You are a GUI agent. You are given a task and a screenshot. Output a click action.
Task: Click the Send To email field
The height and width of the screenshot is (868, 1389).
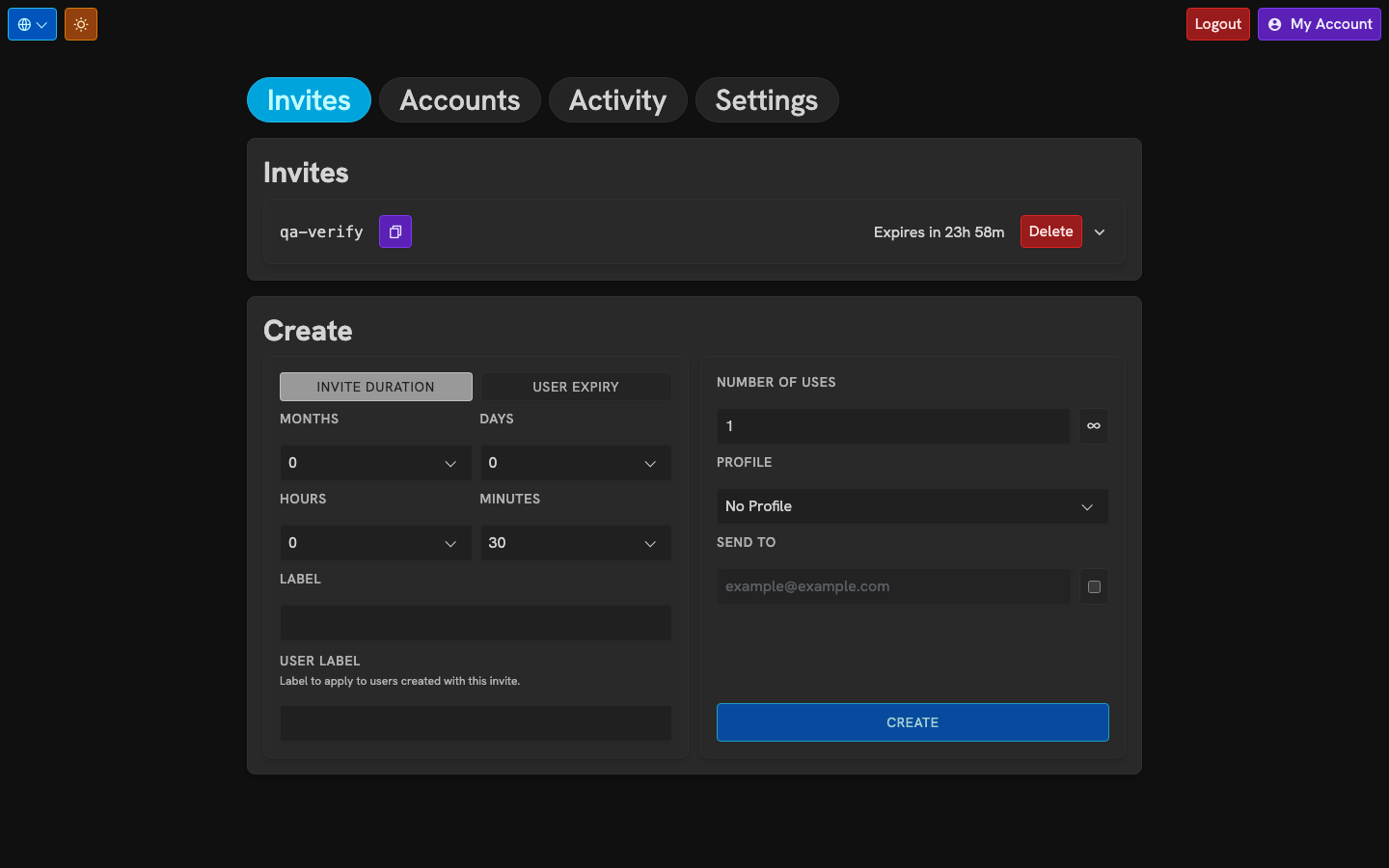(x=894, y=586)
